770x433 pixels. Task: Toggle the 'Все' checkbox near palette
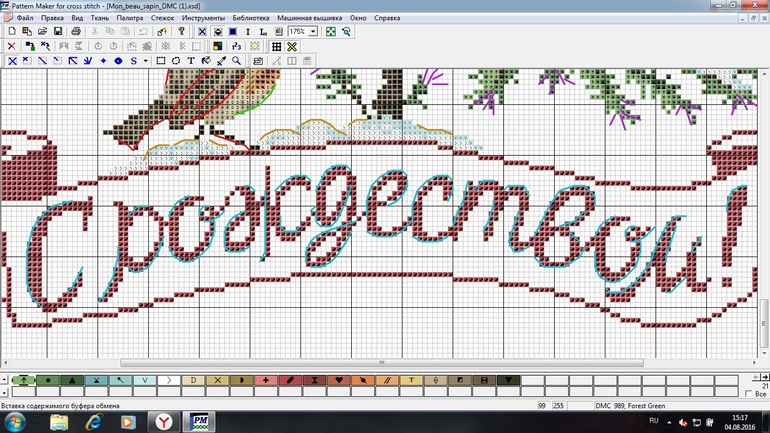(751, 393)
